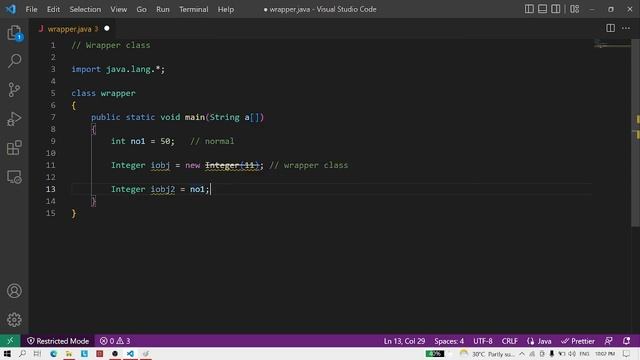The height and width of the screenshot is (360, 640).
Task: Click the remote window indicator in status bar
Action: pos(10,340)
